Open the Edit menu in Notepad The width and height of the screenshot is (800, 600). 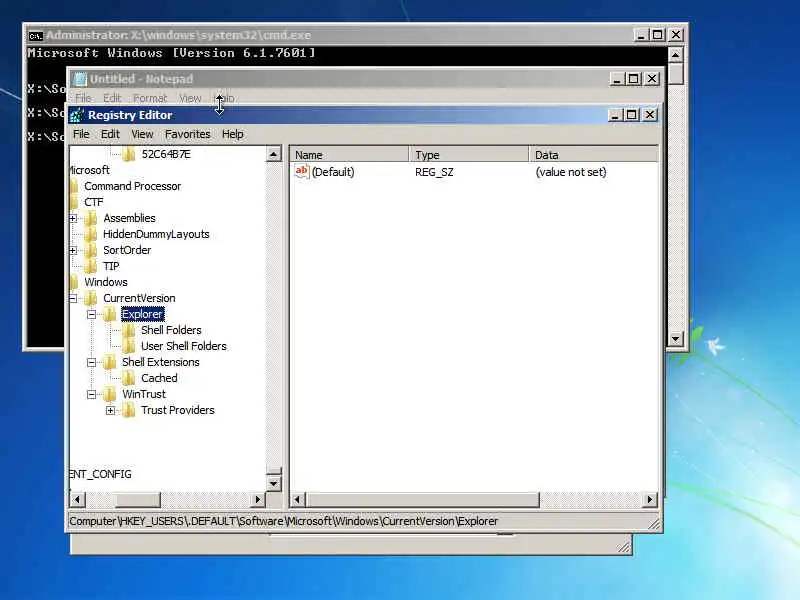(x=112, y=98)
